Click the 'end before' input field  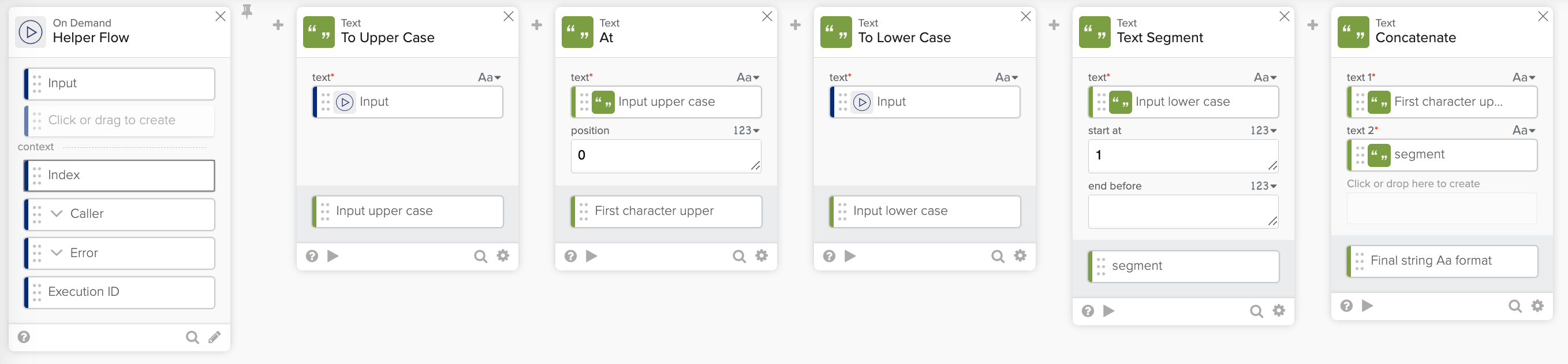pyautogui.click(x=1183, y=212)
